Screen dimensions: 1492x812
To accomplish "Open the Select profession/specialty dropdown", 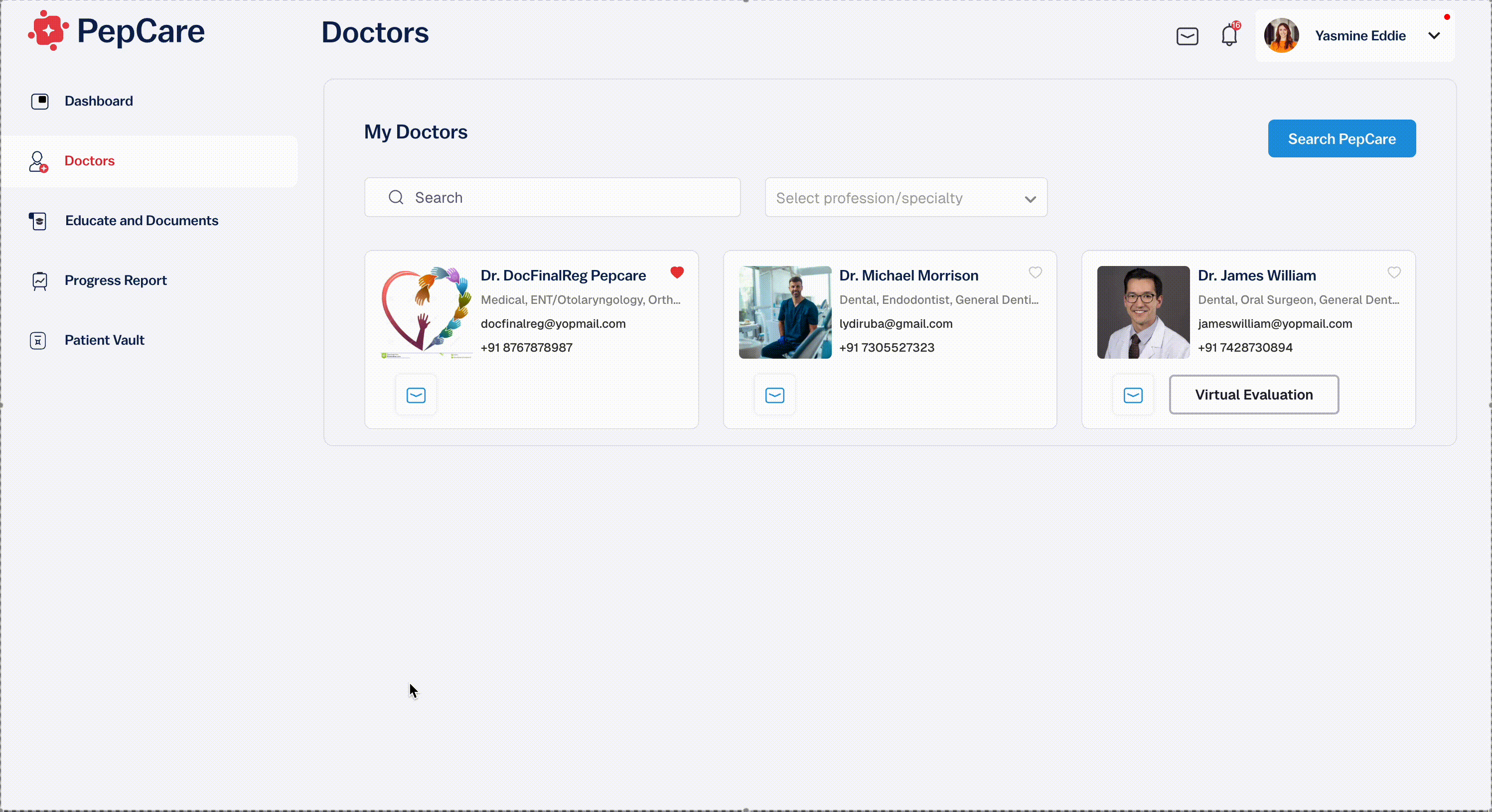I will point(906,197).
